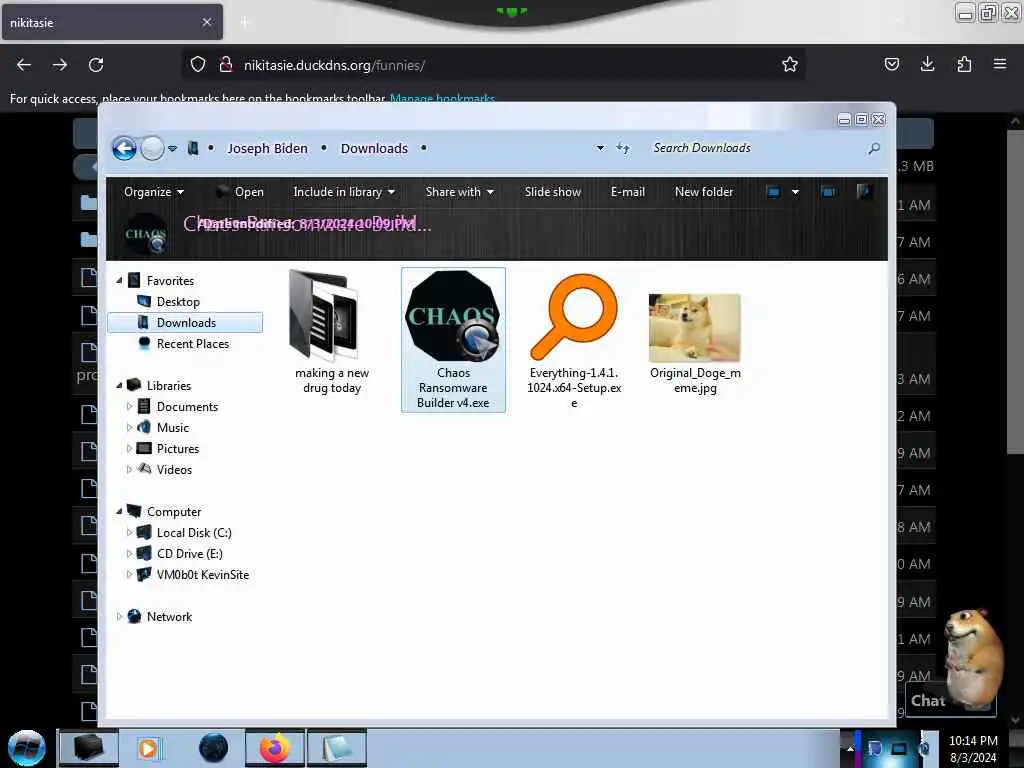Image resolution: width=1024 pixels, height=768 pixels.
Task: Open Firefox hamburger menu
Action: (1000, 64)
